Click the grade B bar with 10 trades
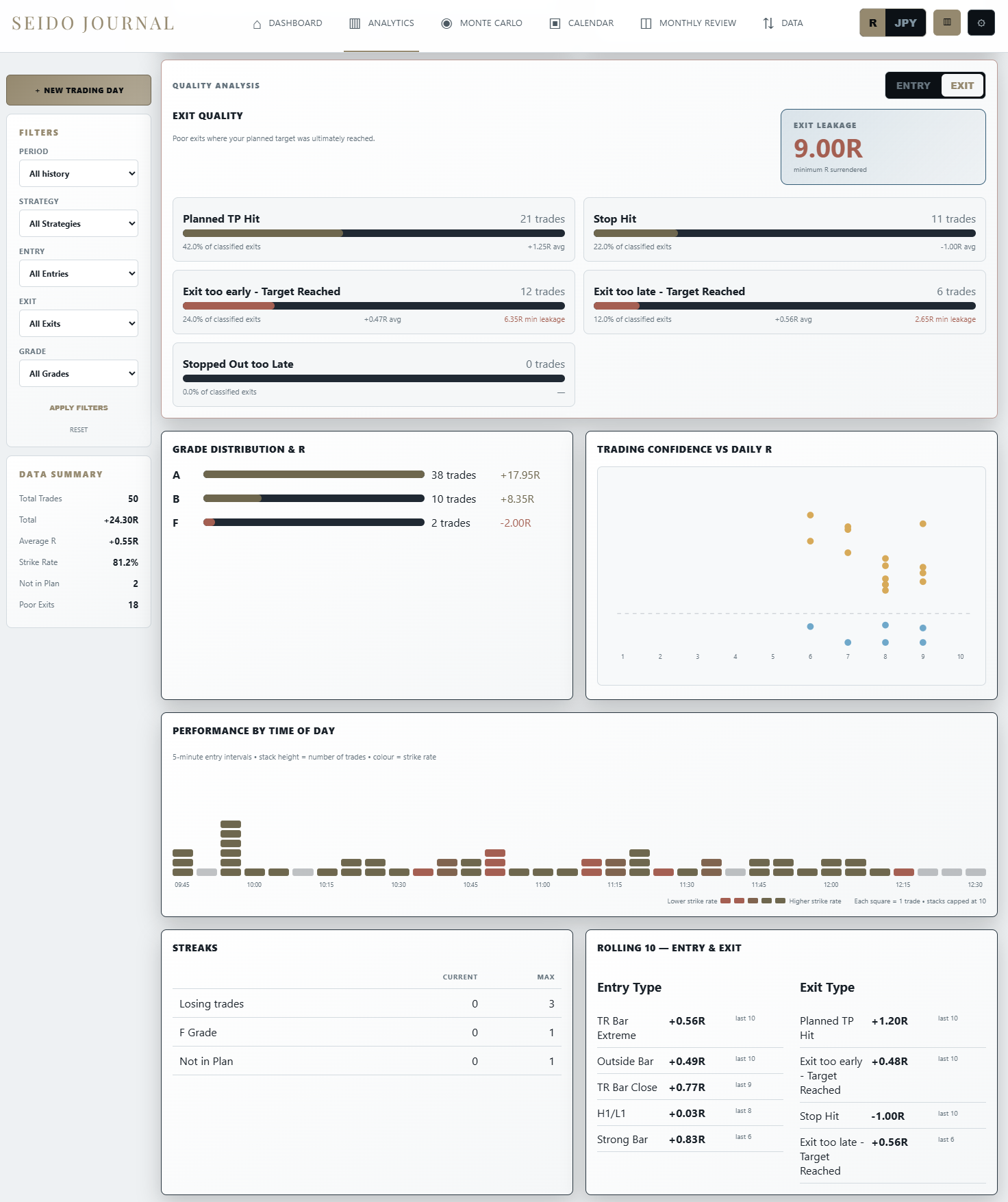 tap(314, 499)
